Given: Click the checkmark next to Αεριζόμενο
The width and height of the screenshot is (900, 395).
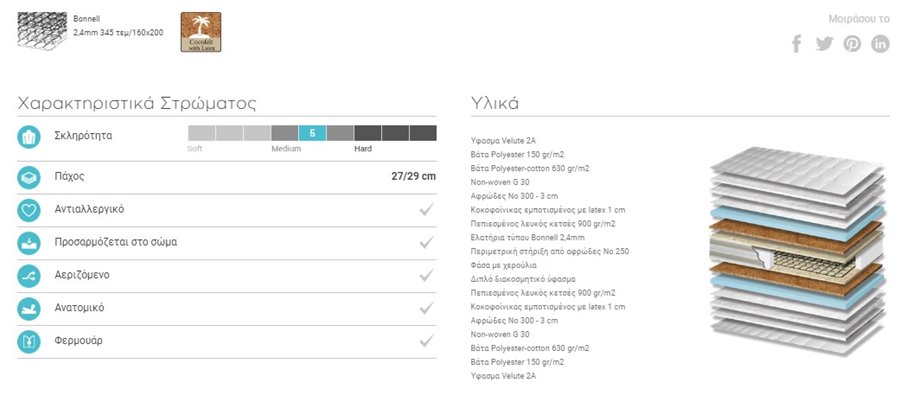Looking at the screenshot, I should coord(426,275).
